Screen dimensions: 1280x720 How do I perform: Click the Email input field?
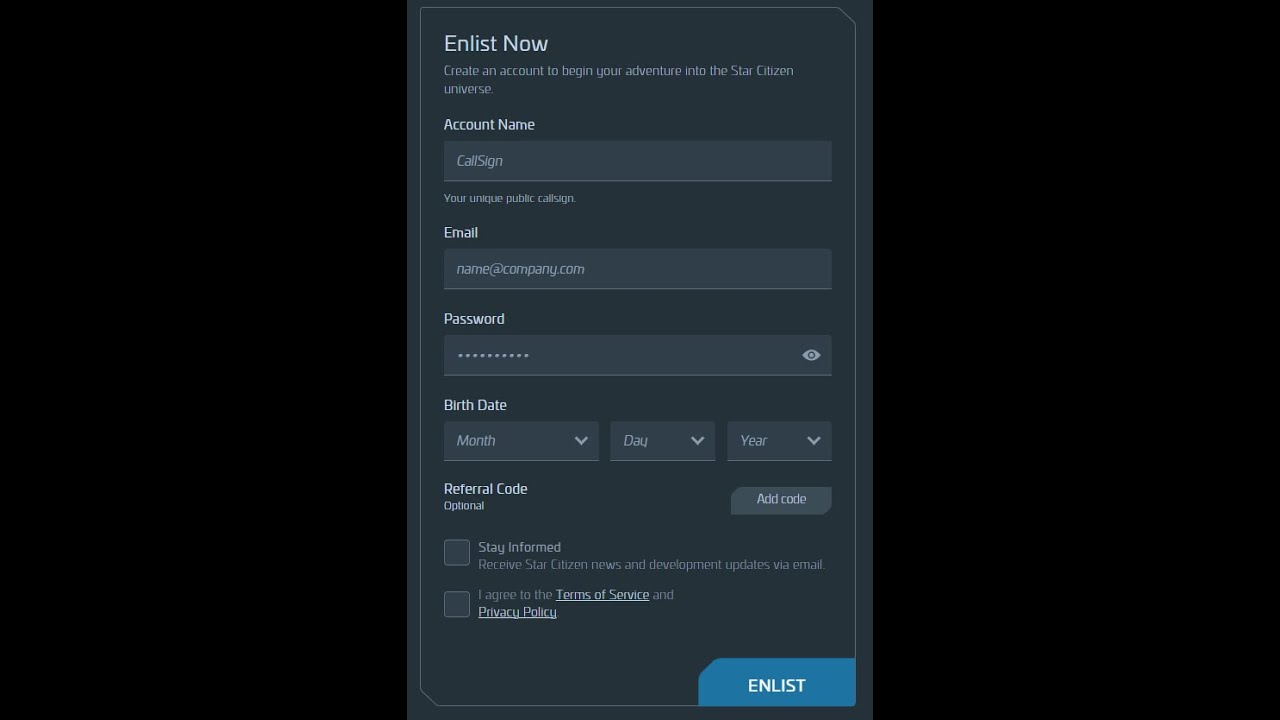[x=638, y=269]
